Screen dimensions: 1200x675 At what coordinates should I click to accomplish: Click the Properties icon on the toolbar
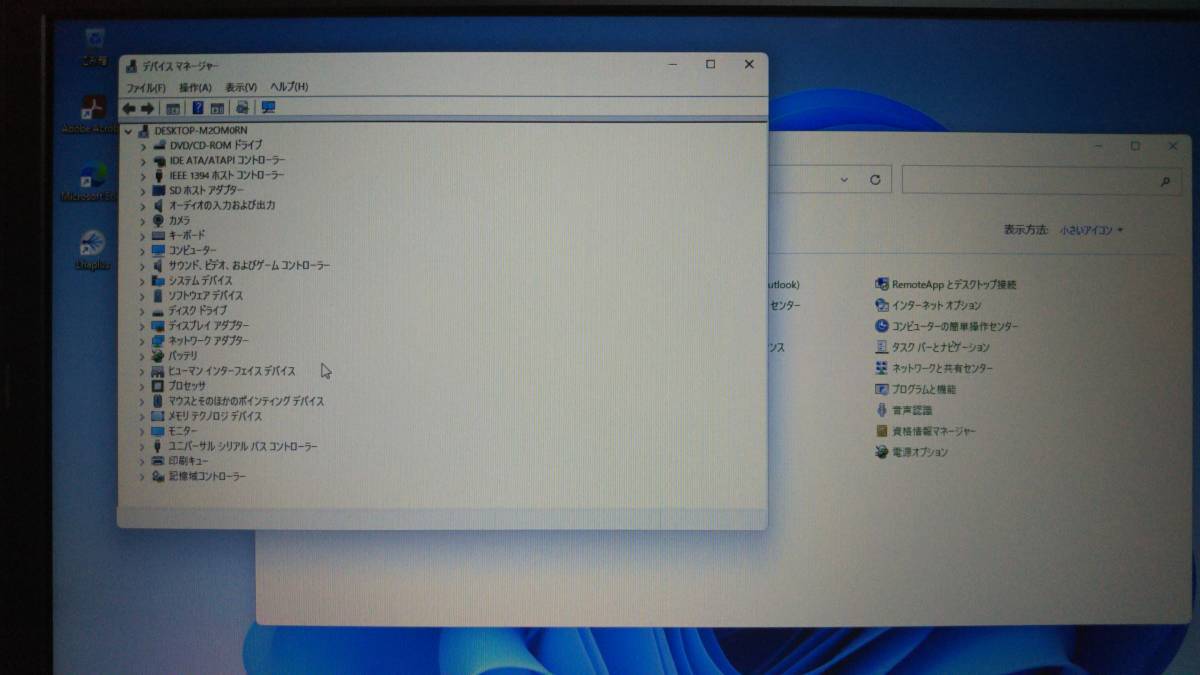(218, 108)
